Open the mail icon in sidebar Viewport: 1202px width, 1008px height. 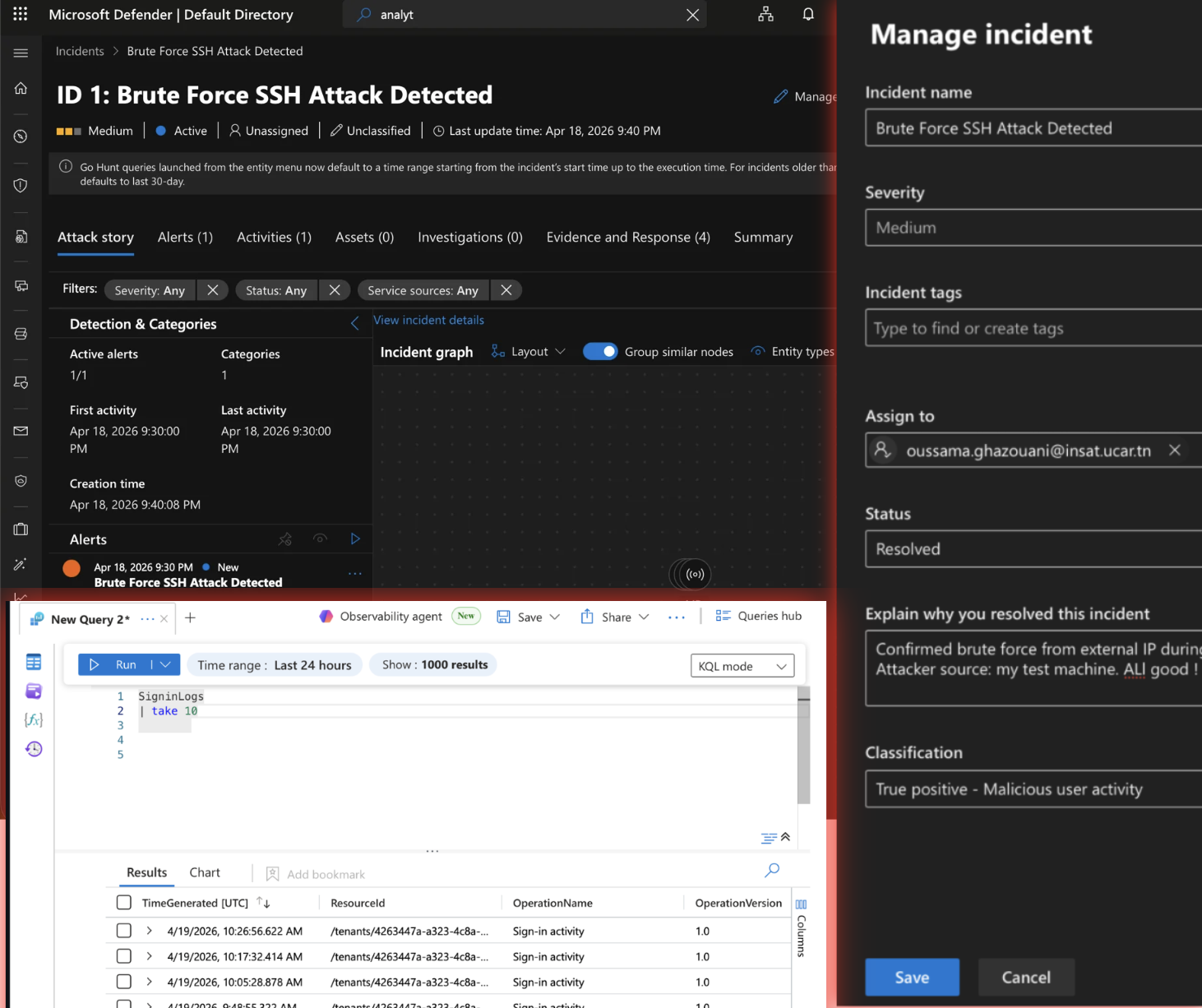(21, 431)
